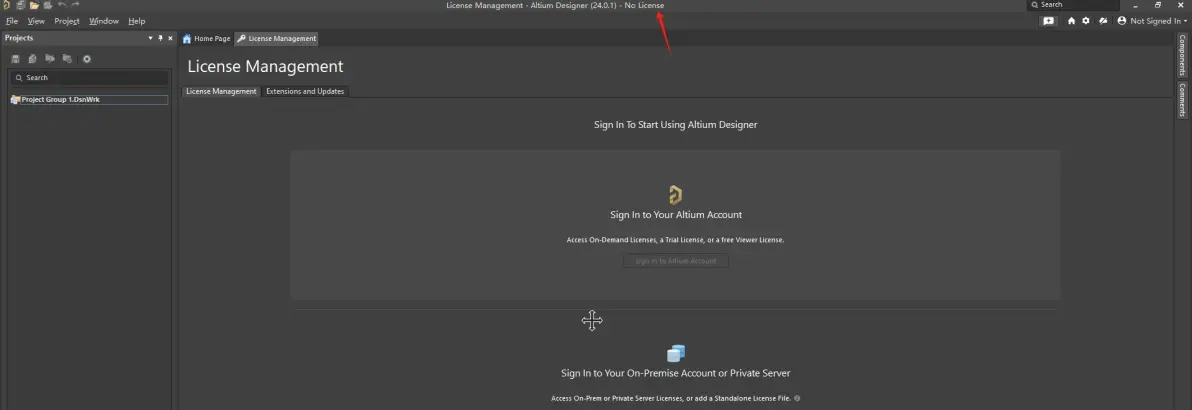Viewport: 1192px width, 410px height.
Task: Click the Redo arrow in the title bar
Action: coord(75,5)
